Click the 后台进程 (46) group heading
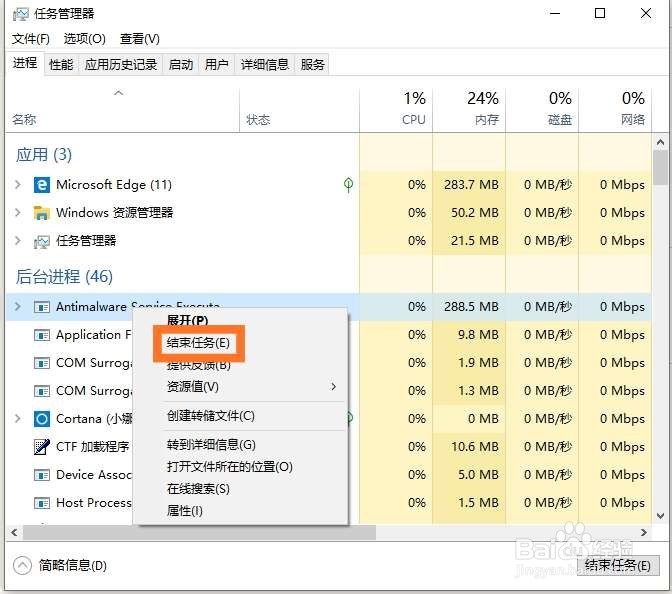 coord(64,277)
